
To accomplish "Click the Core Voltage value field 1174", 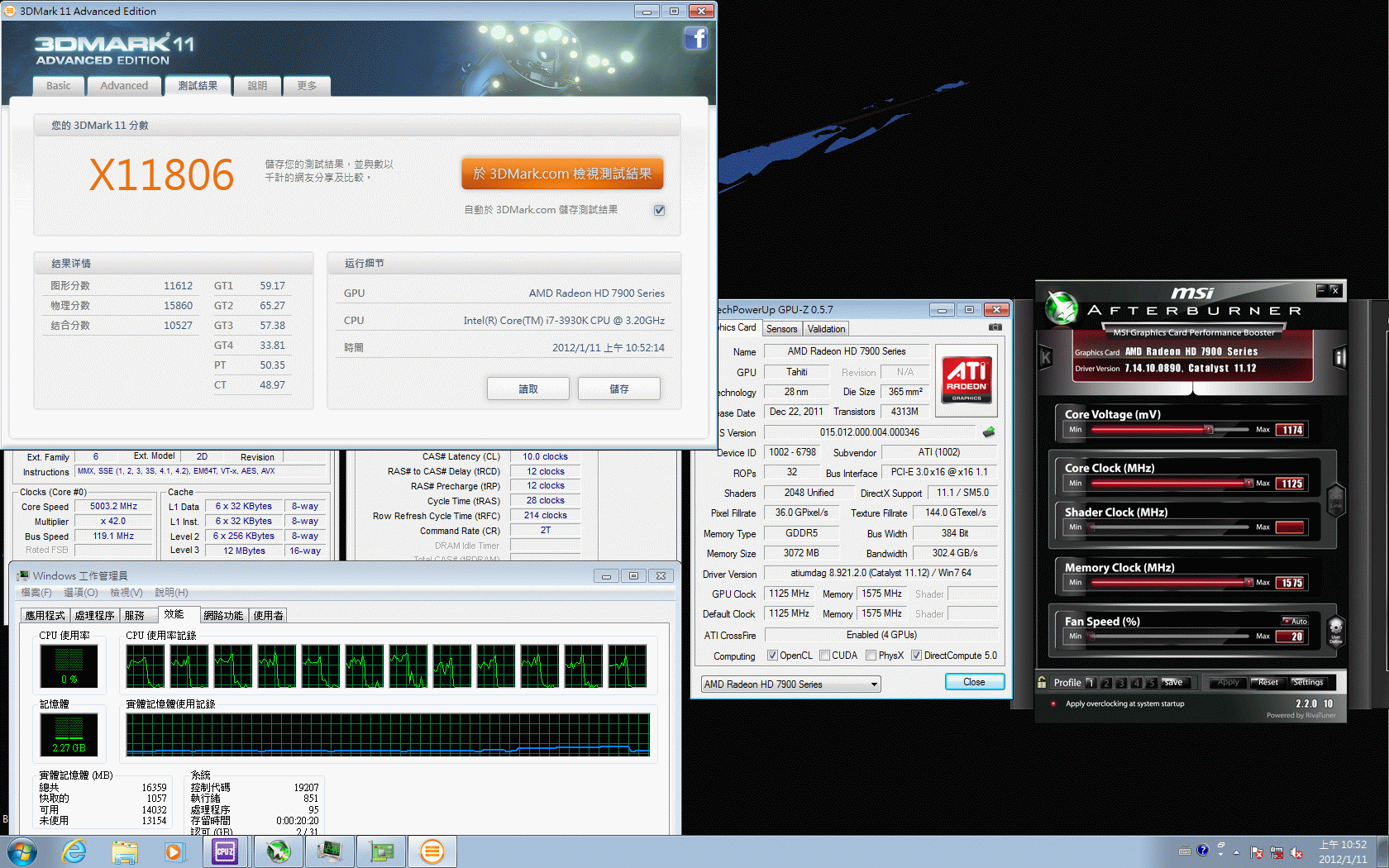I will [x=1291, y=430].
